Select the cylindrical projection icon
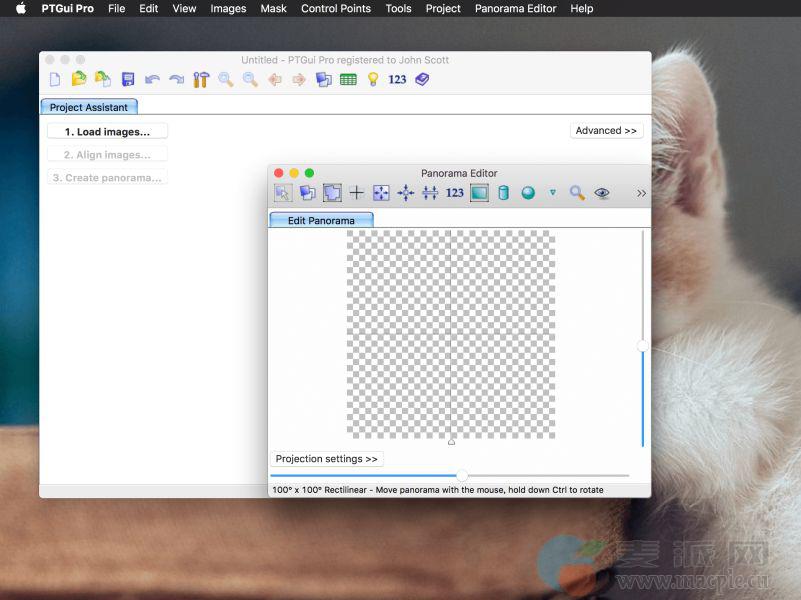801x600 pixels. 504,193
